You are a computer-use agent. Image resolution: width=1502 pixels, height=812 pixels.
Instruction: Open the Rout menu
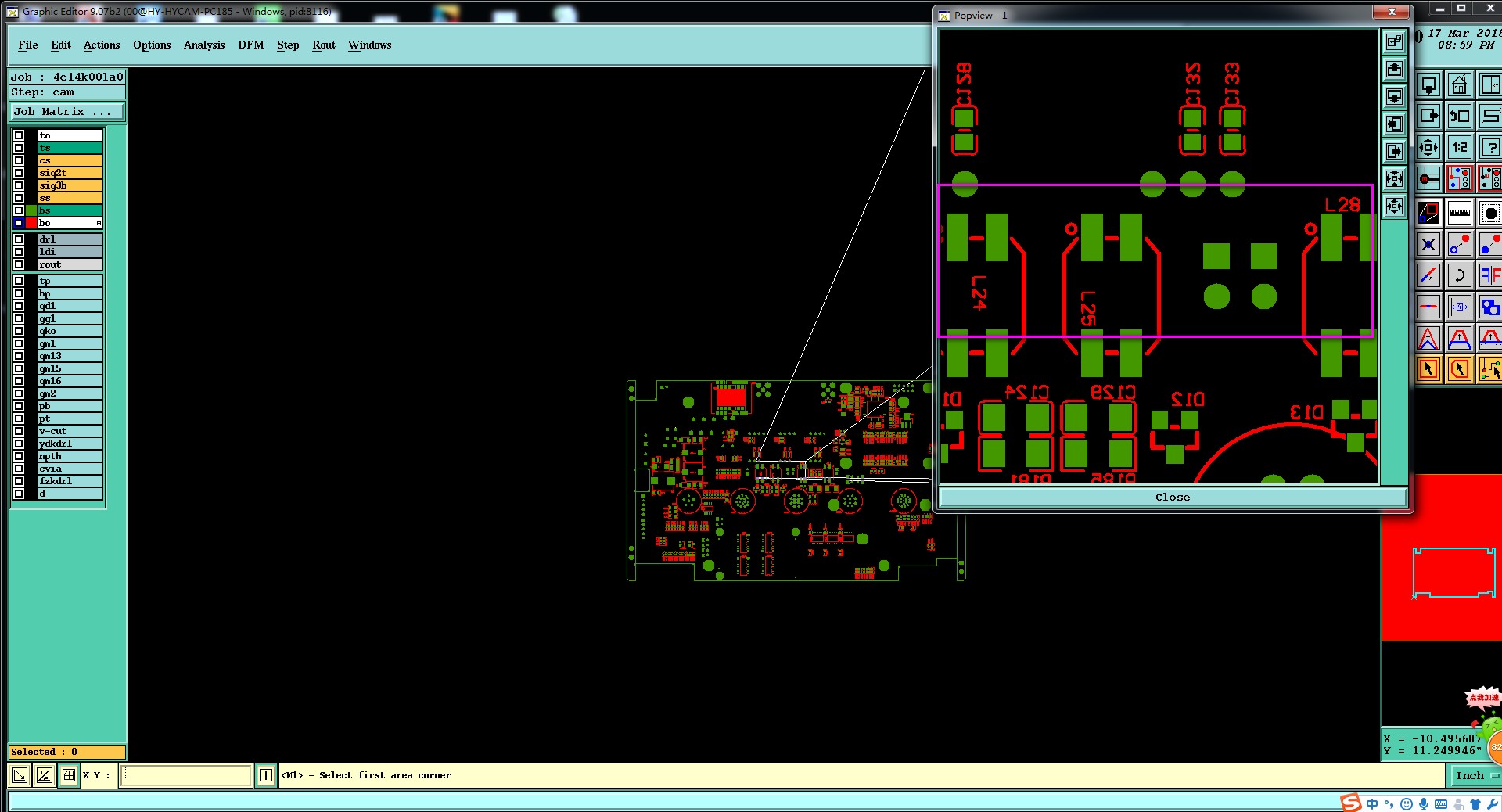coord(324,45)
